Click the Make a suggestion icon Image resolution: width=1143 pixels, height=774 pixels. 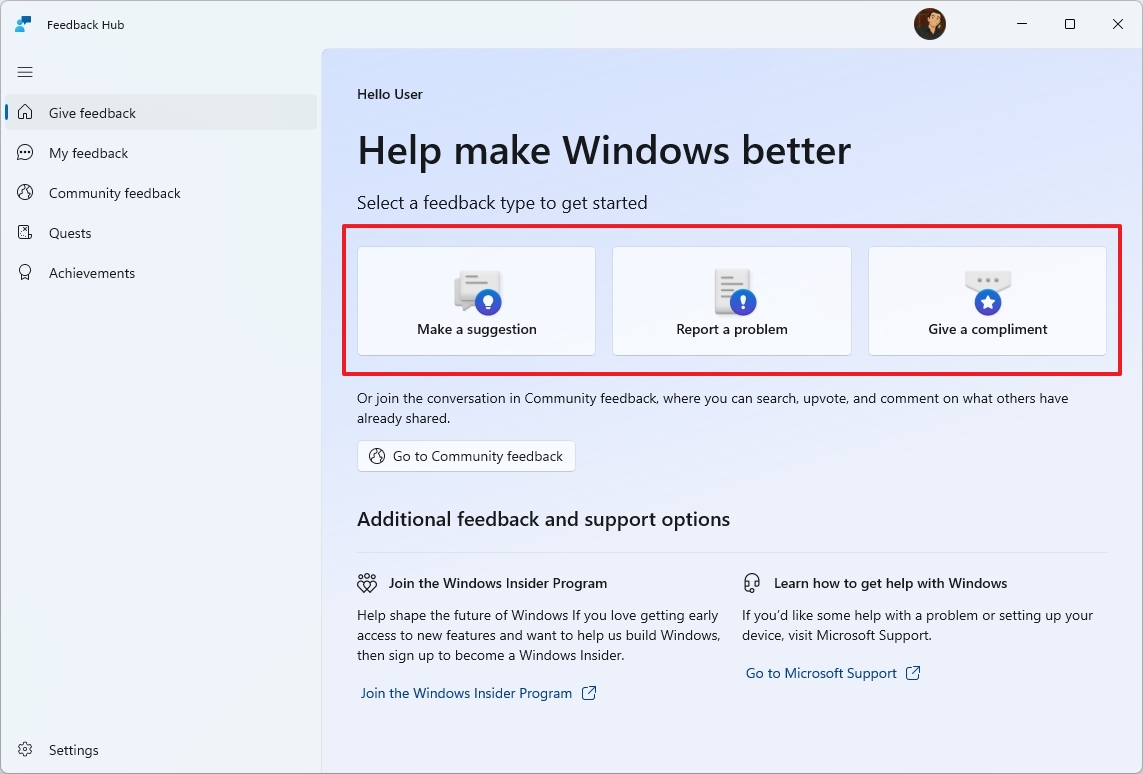475,290
